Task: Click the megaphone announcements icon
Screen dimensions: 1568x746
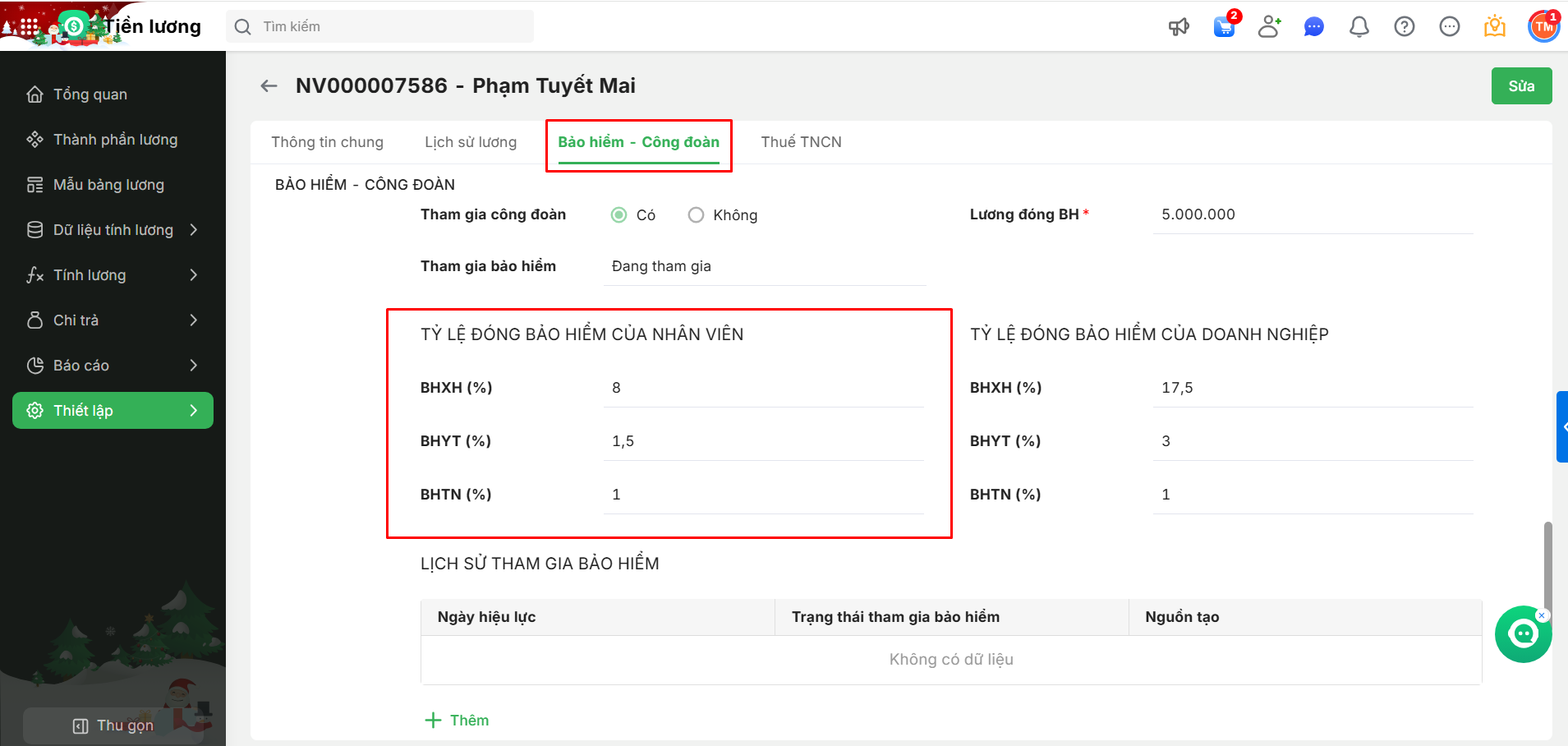Action: click(x=1179, y=27)
